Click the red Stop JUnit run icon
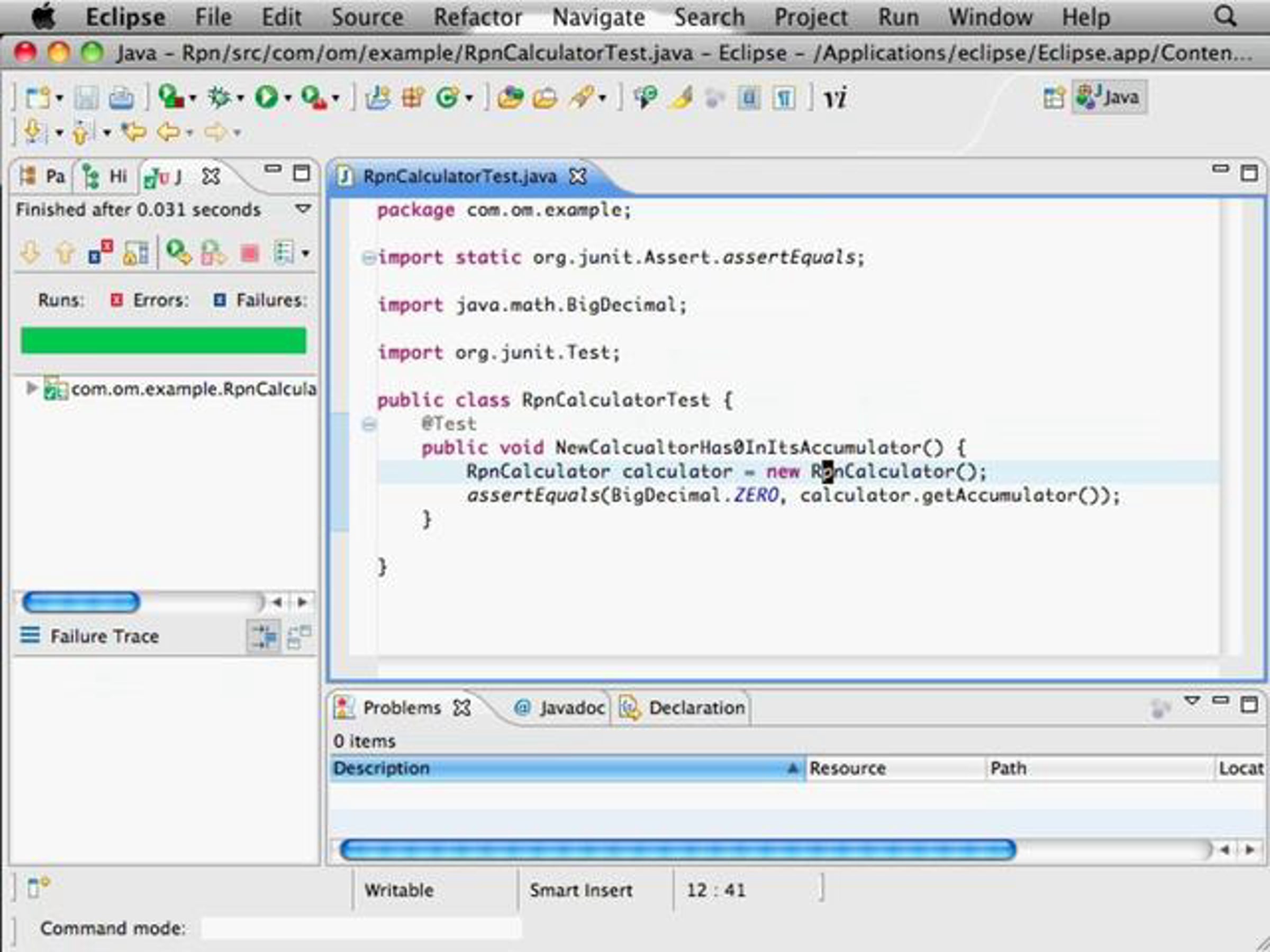This screenshot has width=1270, height=952. [x=250, y=253]
